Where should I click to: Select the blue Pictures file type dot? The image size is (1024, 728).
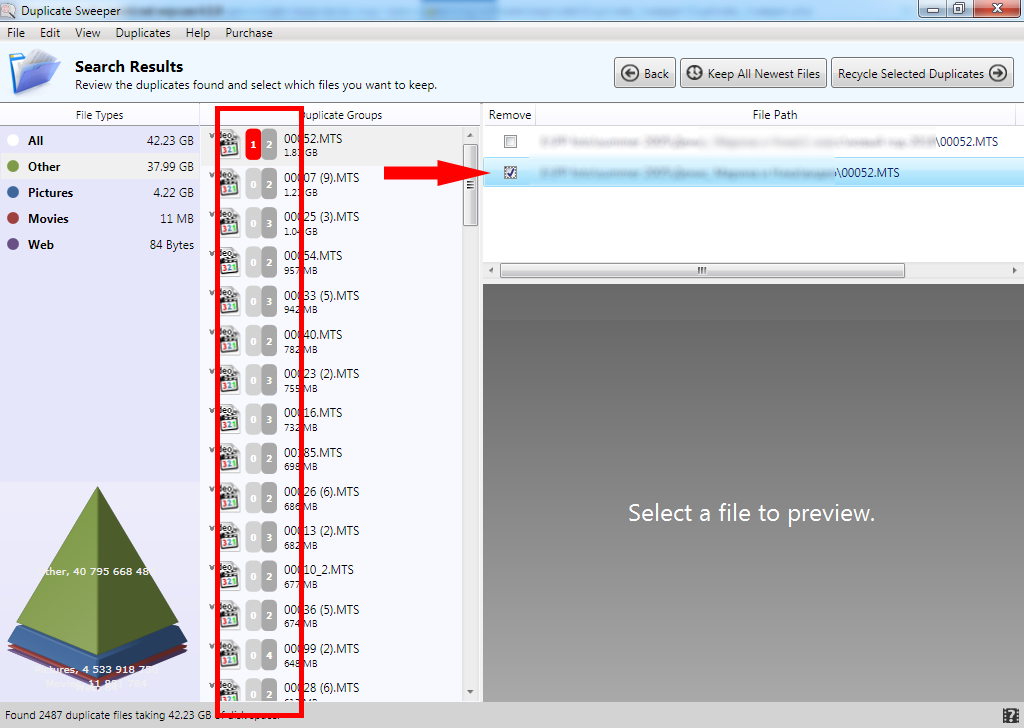point(14,193)
